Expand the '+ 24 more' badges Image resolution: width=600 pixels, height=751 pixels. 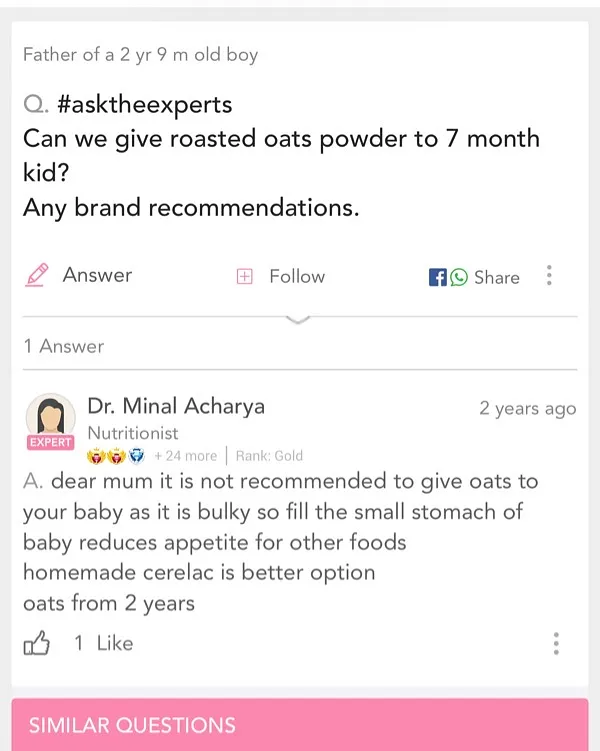pos(185,456)
